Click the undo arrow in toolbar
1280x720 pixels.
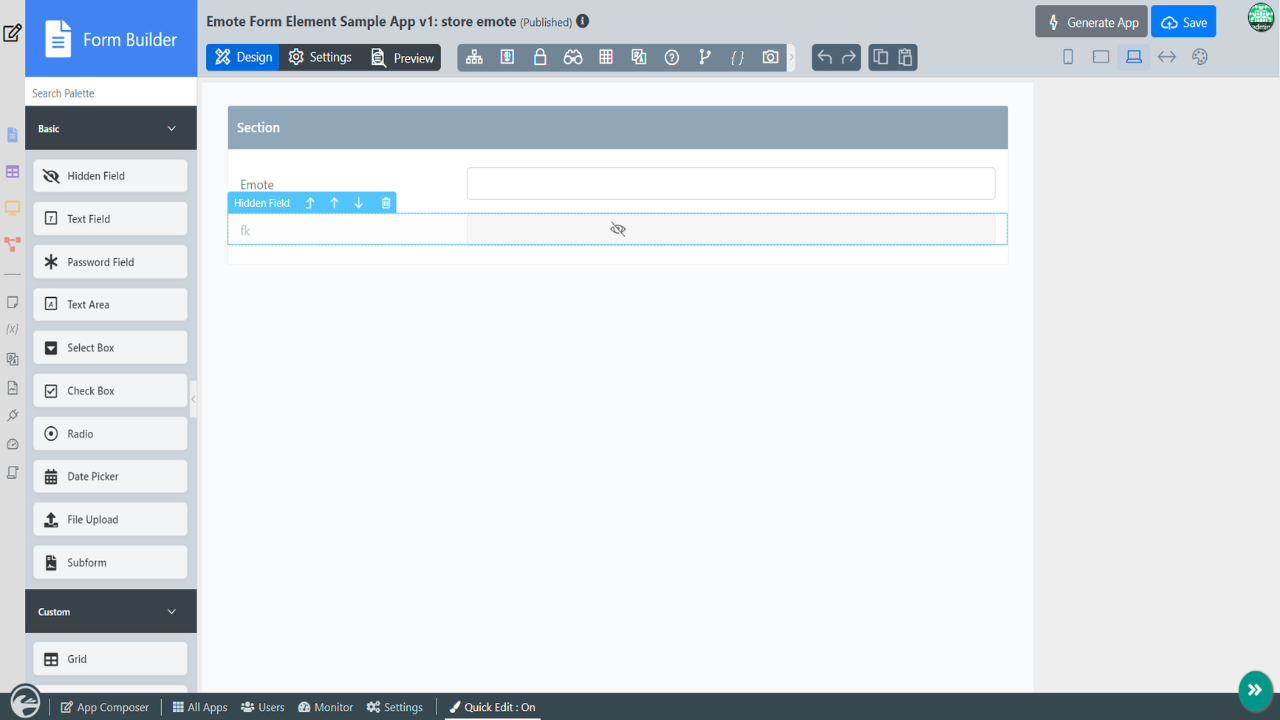tap(825, 57)
